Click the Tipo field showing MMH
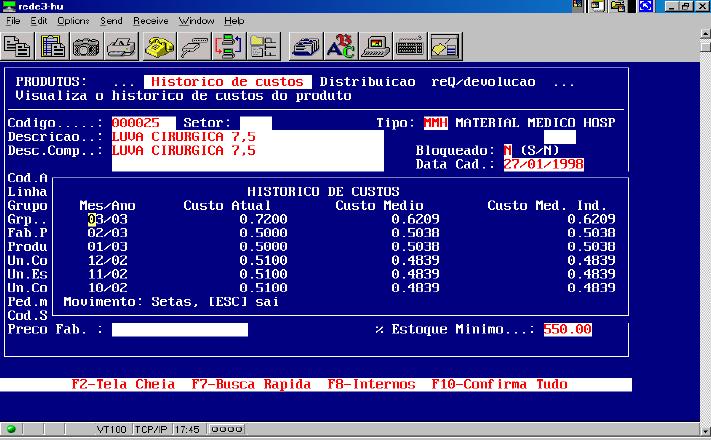The height and width of the screenshot is (440, 711). (x=436, y=123)
